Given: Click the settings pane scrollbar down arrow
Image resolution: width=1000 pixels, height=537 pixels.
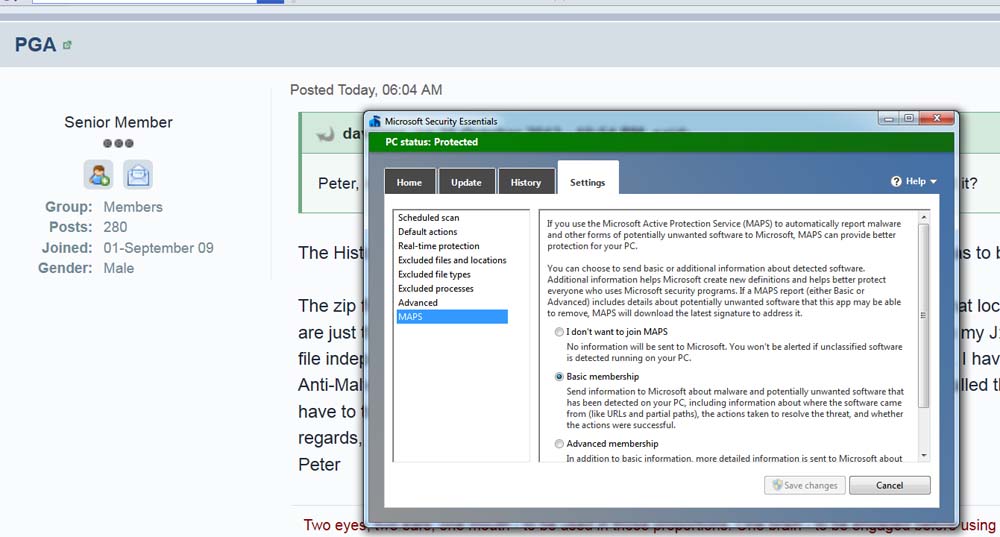Looking at the screenshot, I should pyautogui.click(x=923, y=455).
